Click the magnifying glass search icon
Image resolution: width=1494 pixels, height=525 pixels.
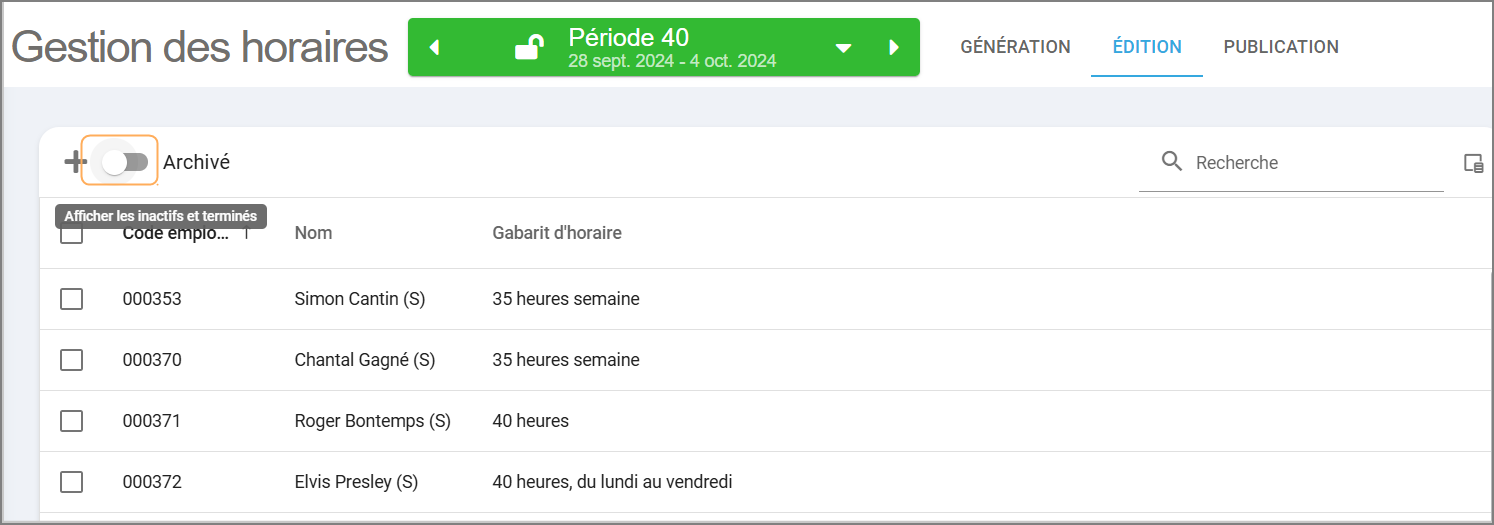pos(1172,162)
